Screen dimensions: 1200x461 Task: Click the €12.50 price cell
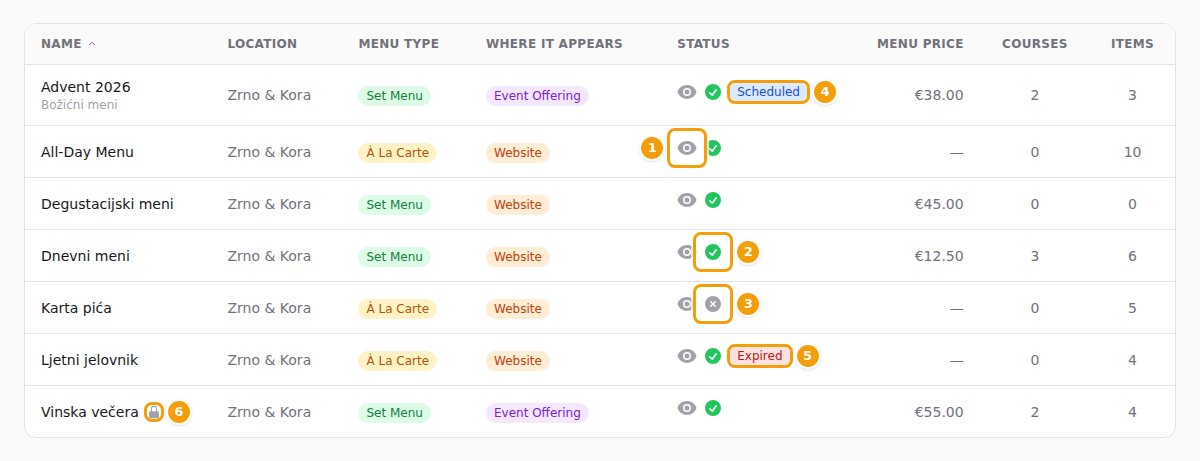(939, 257)
